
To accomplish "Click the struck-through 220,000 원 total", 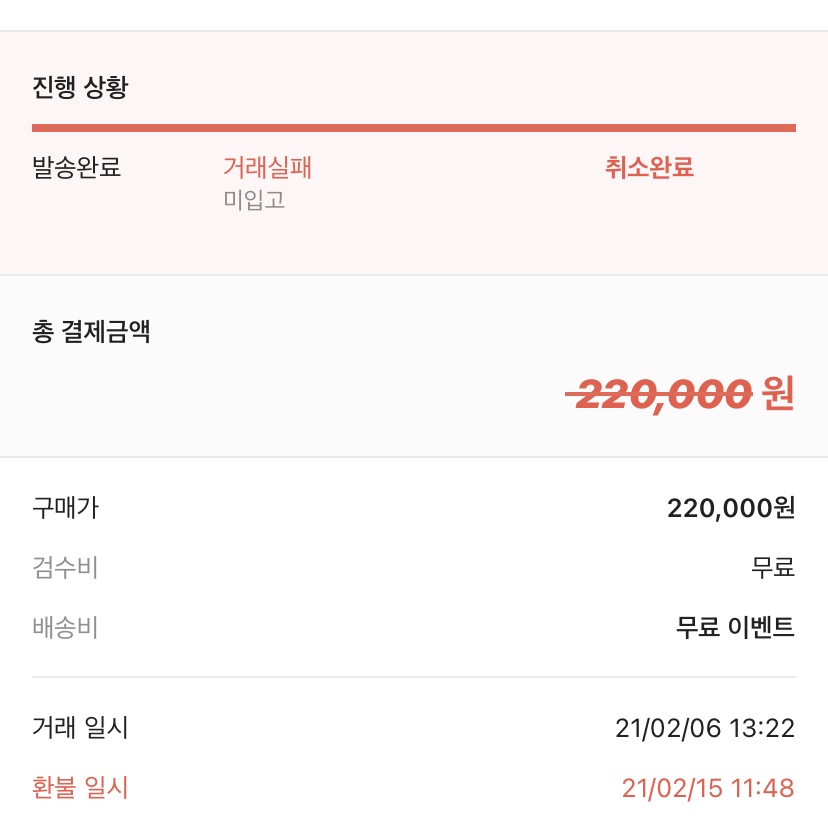I will pyautogui.click(x=680, y=394).
